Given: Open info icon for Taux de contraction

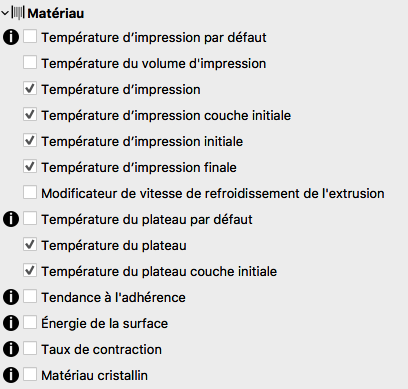Looking at the screenshot, I should [11, 349].
